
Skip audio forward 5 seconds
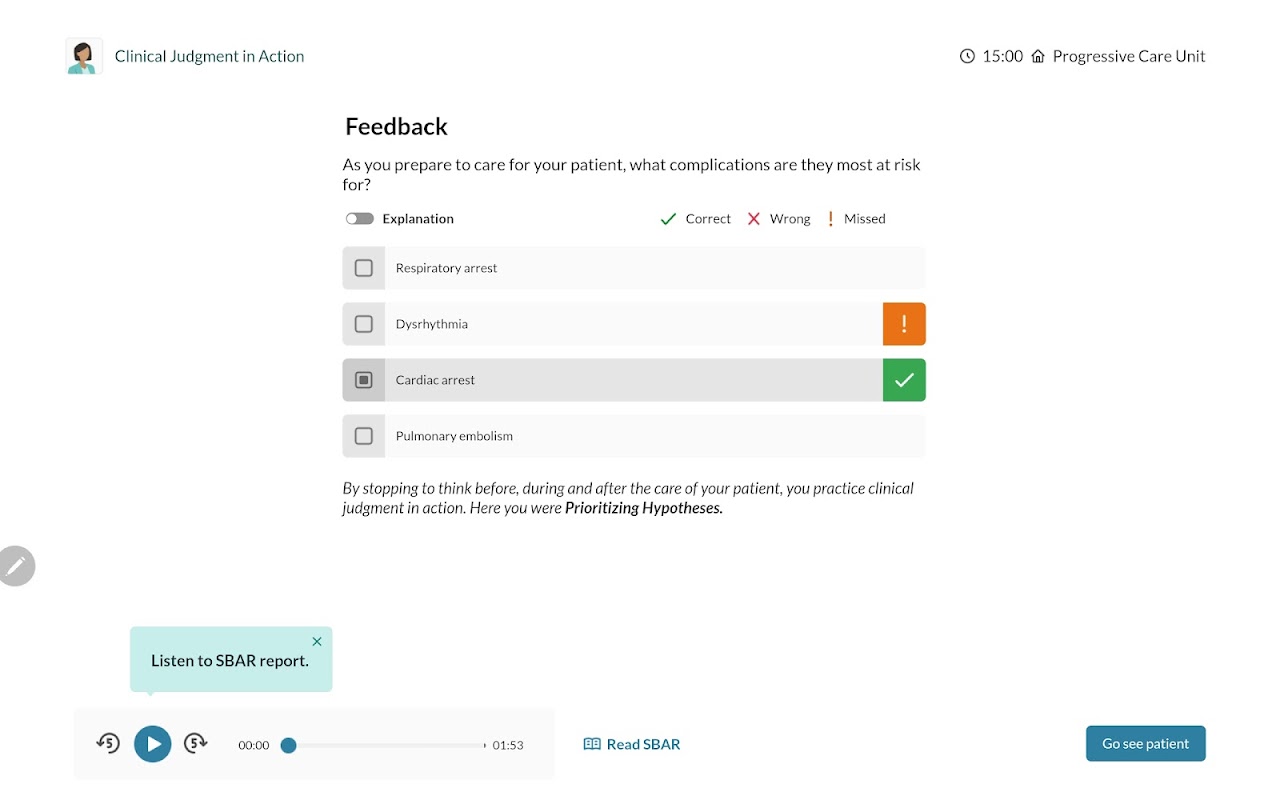(196, 743)
